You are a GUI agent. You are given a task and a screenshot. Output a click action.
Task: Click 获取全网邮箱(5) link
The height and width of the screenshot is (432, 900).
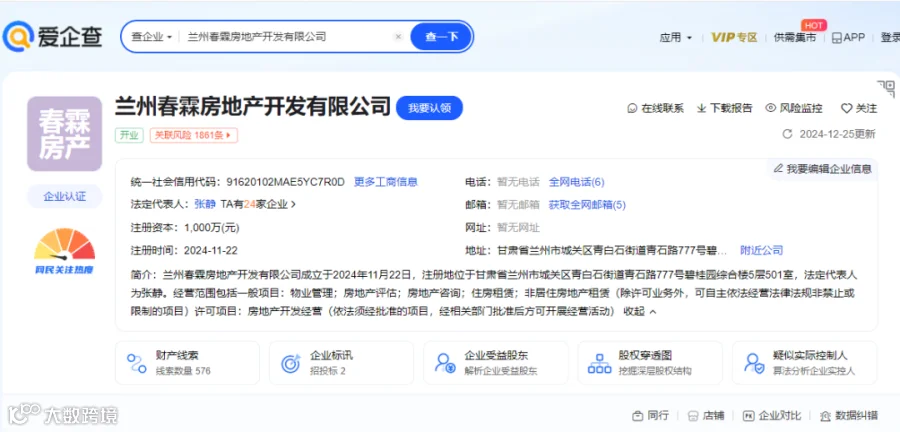pos(587,204)
